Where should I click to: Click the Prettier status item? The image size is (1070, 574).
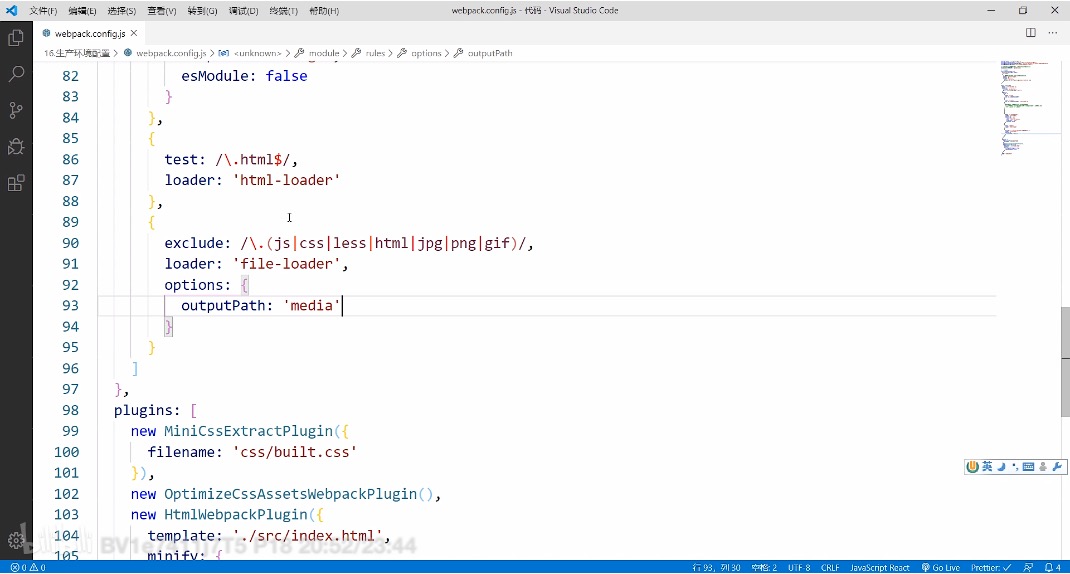[991, 568]
